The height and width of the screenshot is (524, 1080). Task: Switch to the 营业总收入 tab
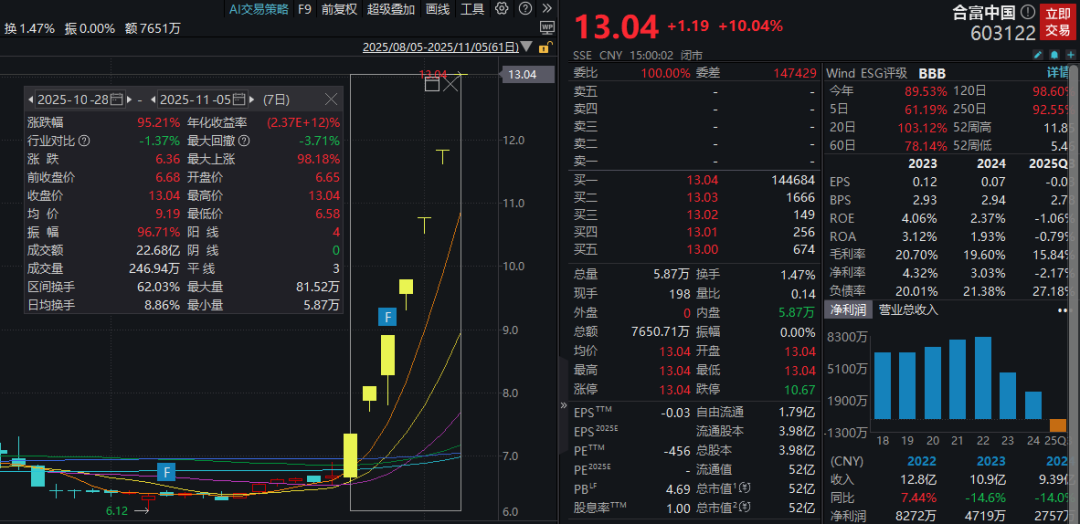pyautogui.click(x=908, y=310)
